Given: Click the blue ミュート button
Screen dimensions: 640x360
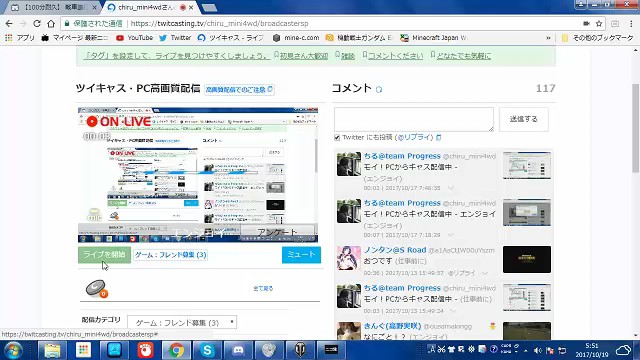Looking at the screenshot, I should point(301,255).
